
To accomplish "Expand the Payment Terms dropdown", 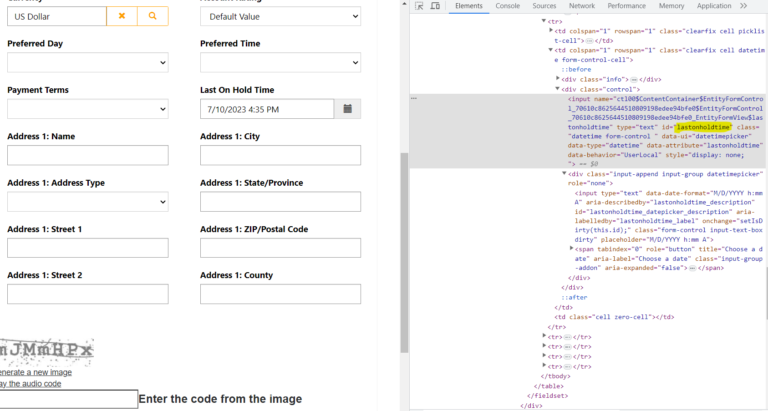I will 87,109.
